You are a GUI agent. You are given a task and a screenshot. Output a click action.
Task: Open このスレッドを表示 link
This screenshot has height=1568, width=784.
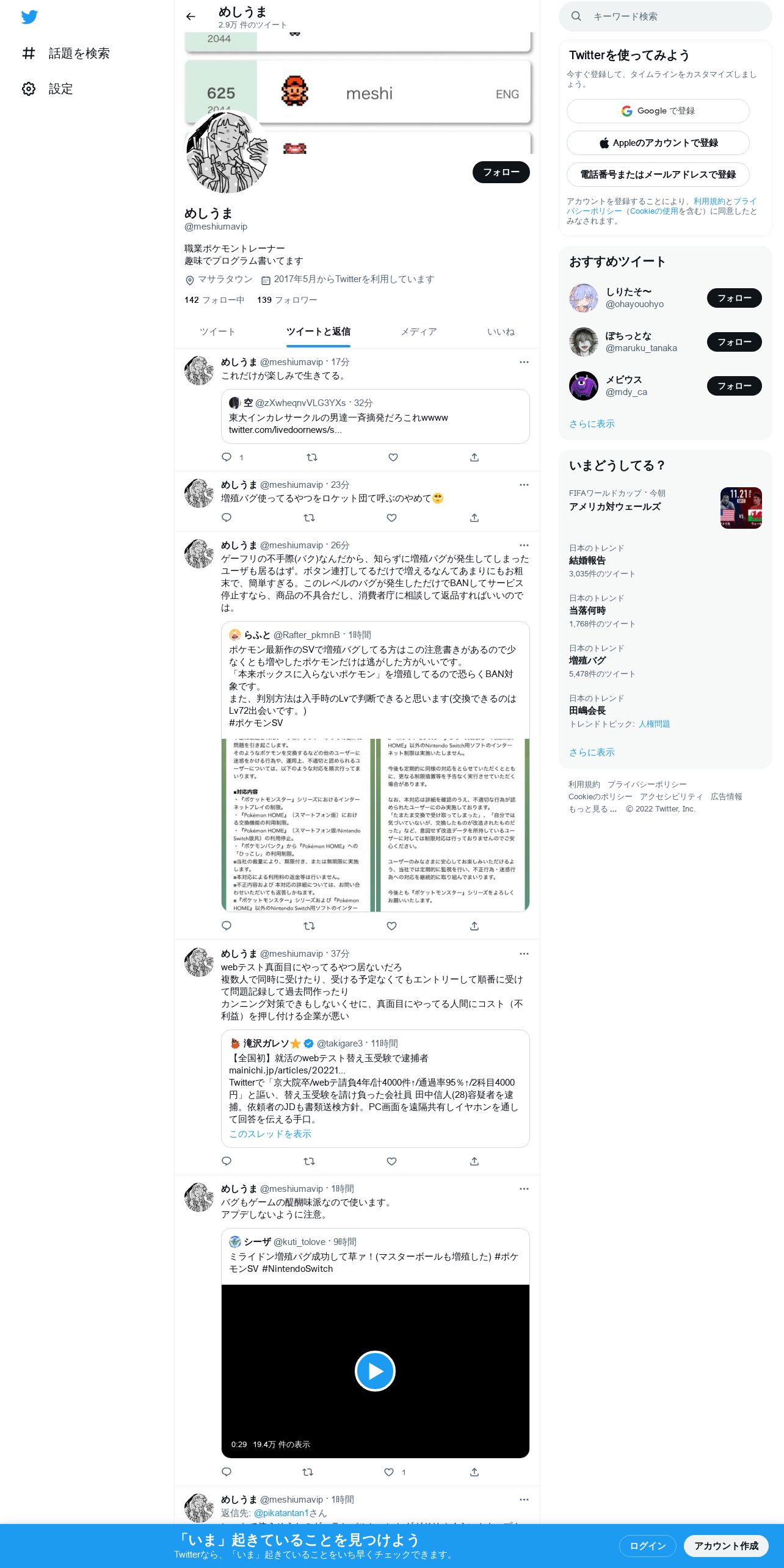[x=270, y=1134]
